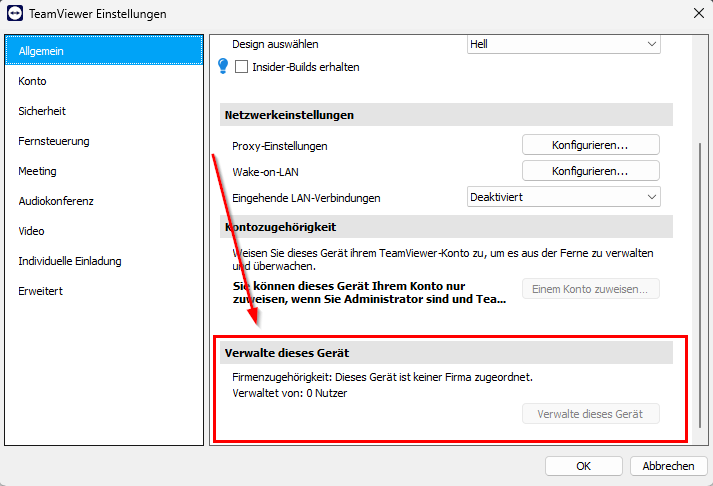Screen dimensions: 713x486
Task: Configure Proxy-Einstellungen
Action: (591, 145)
